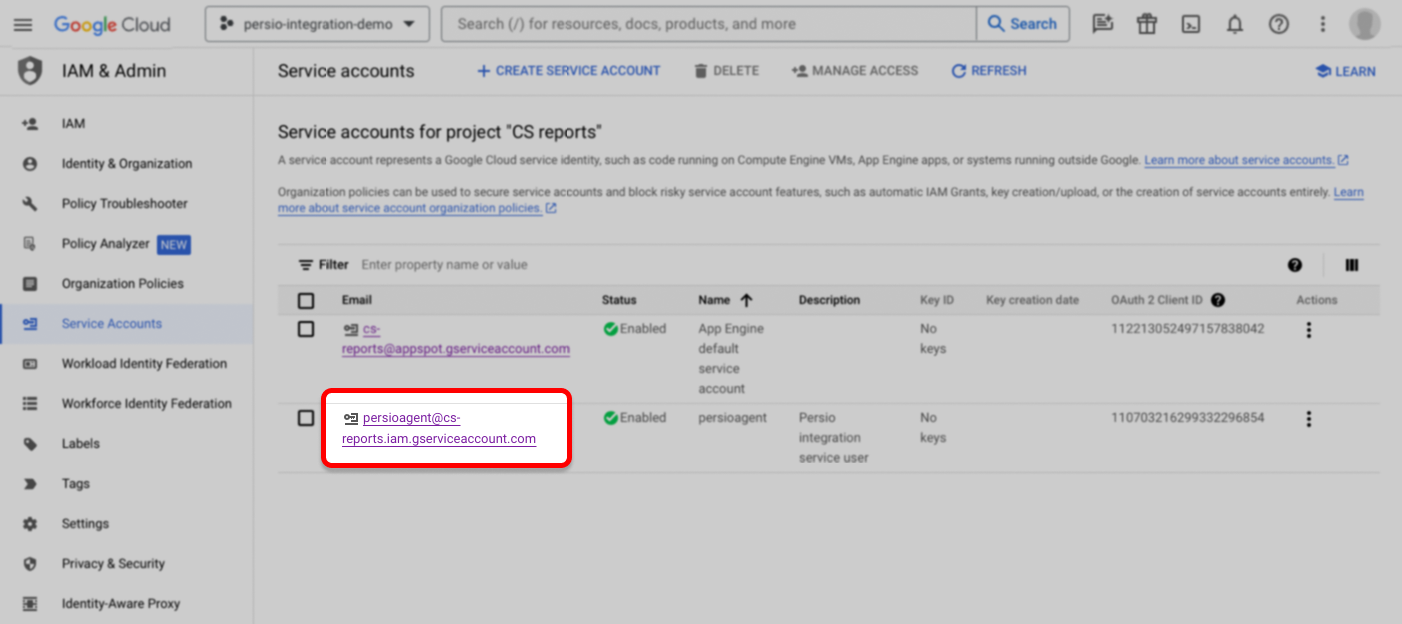Screen dimensions: 1402x624
Task: Expand actions menu for App Engine account
Action: point(1308,330)
